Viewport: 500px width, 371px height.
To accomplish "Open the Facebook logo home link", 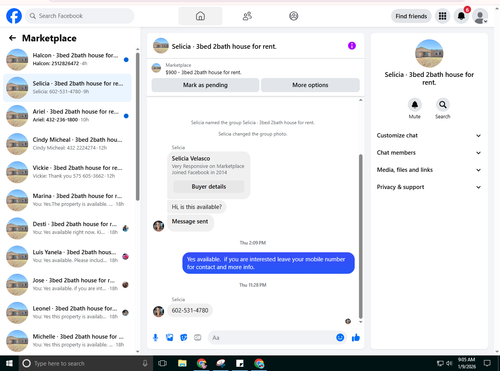I will (14, 16).
